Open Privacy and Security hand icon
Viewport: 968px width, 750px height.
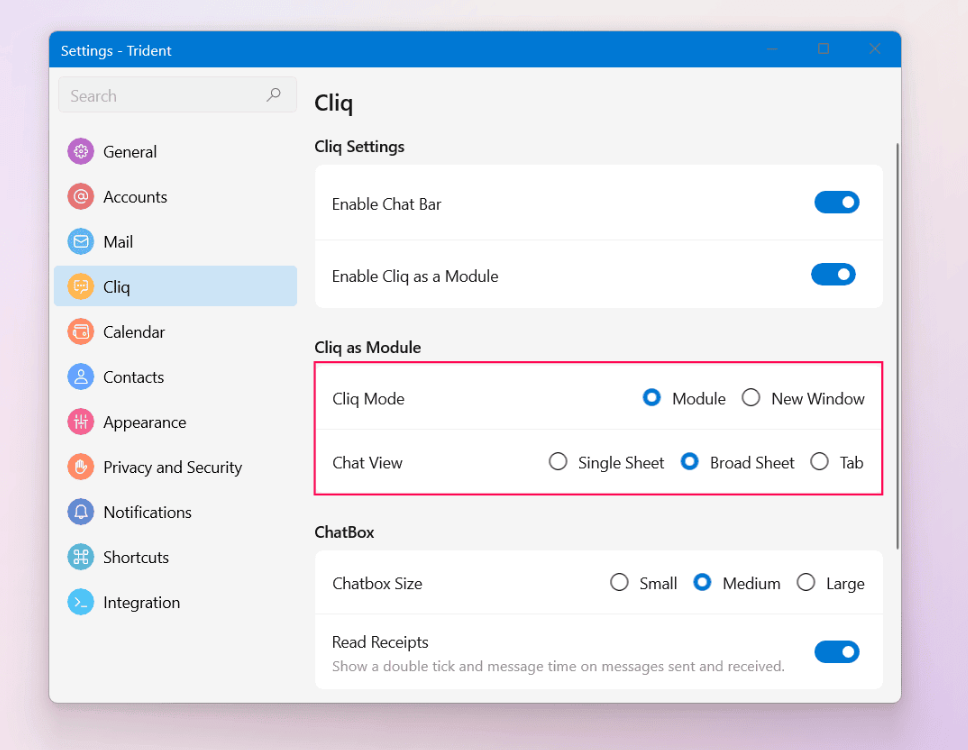click(80, 467)
